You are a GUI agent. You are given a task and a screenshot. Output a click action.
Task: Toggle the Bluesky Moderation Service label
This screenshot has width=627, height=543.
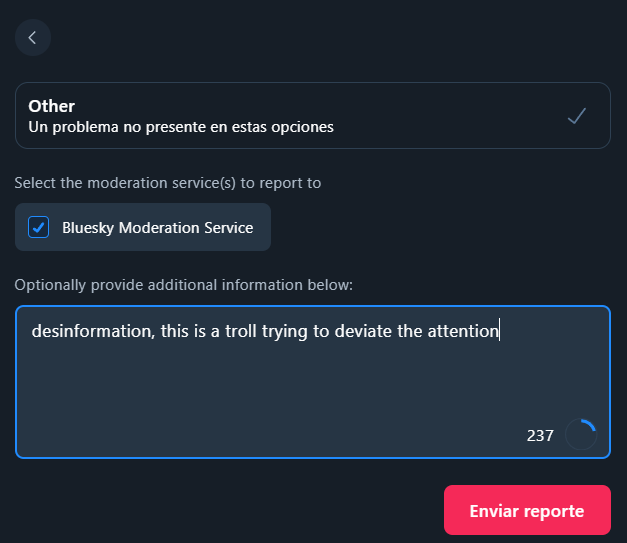tap(157, 227)
